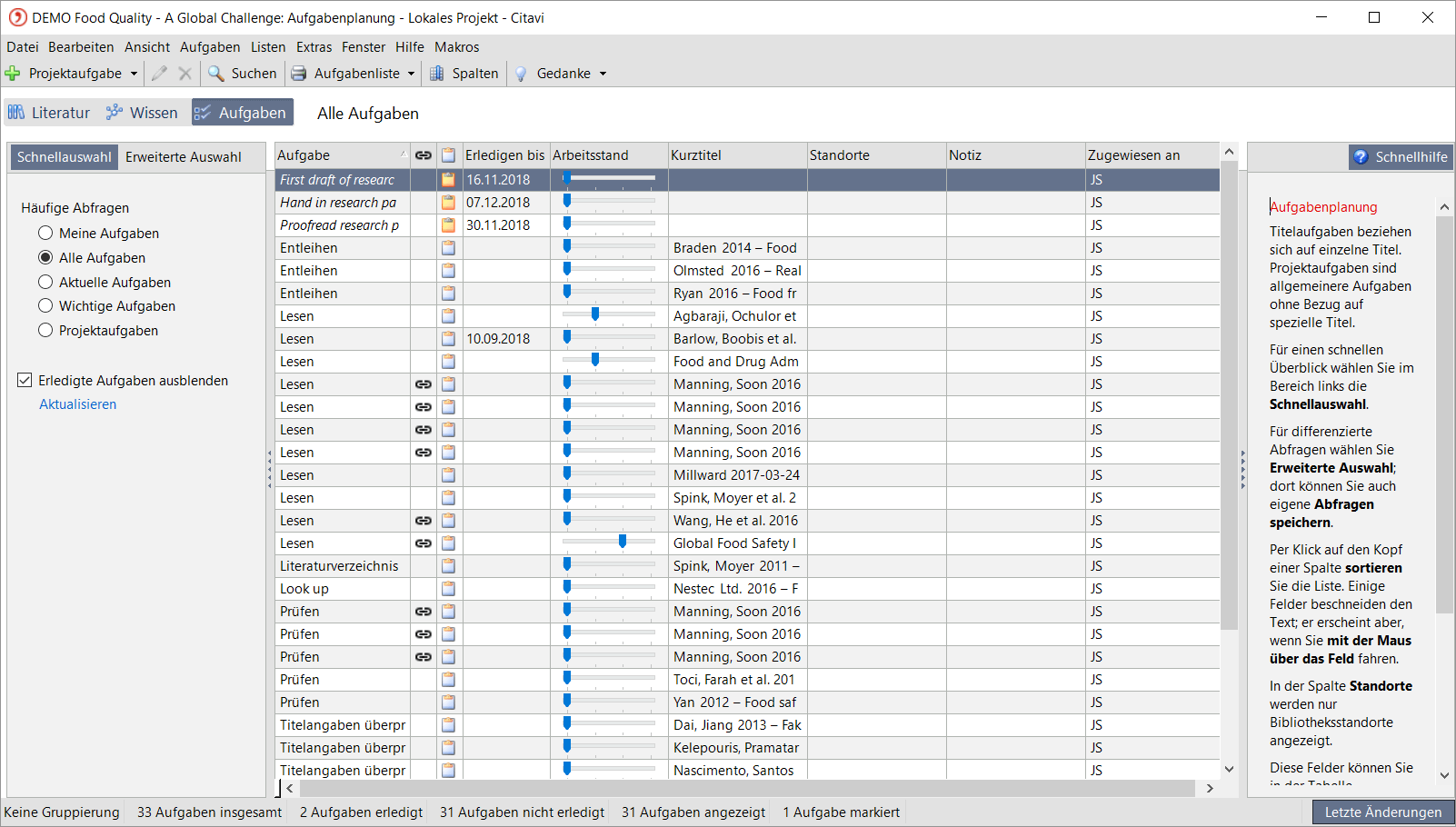Click the green plus Projektaufgabe icon
This screenshot has width=1456, height=827.
13,74
